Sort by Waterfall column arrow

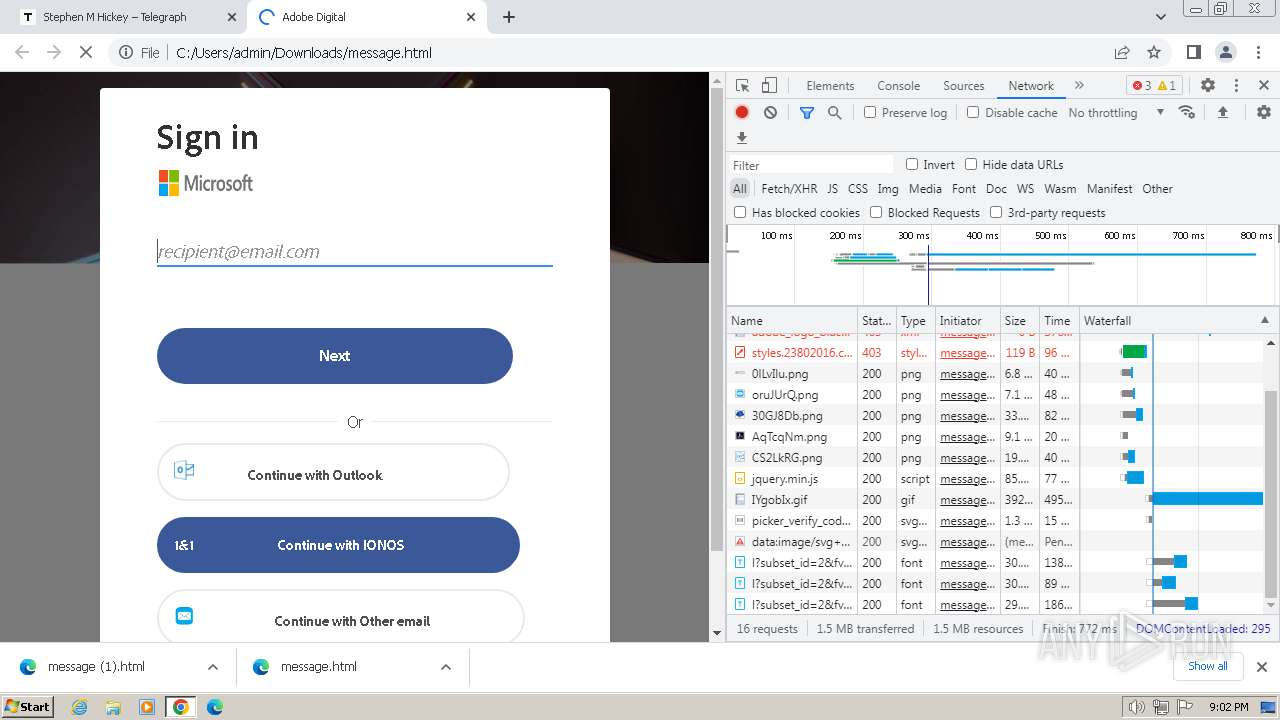click(x=1264, y=321)
